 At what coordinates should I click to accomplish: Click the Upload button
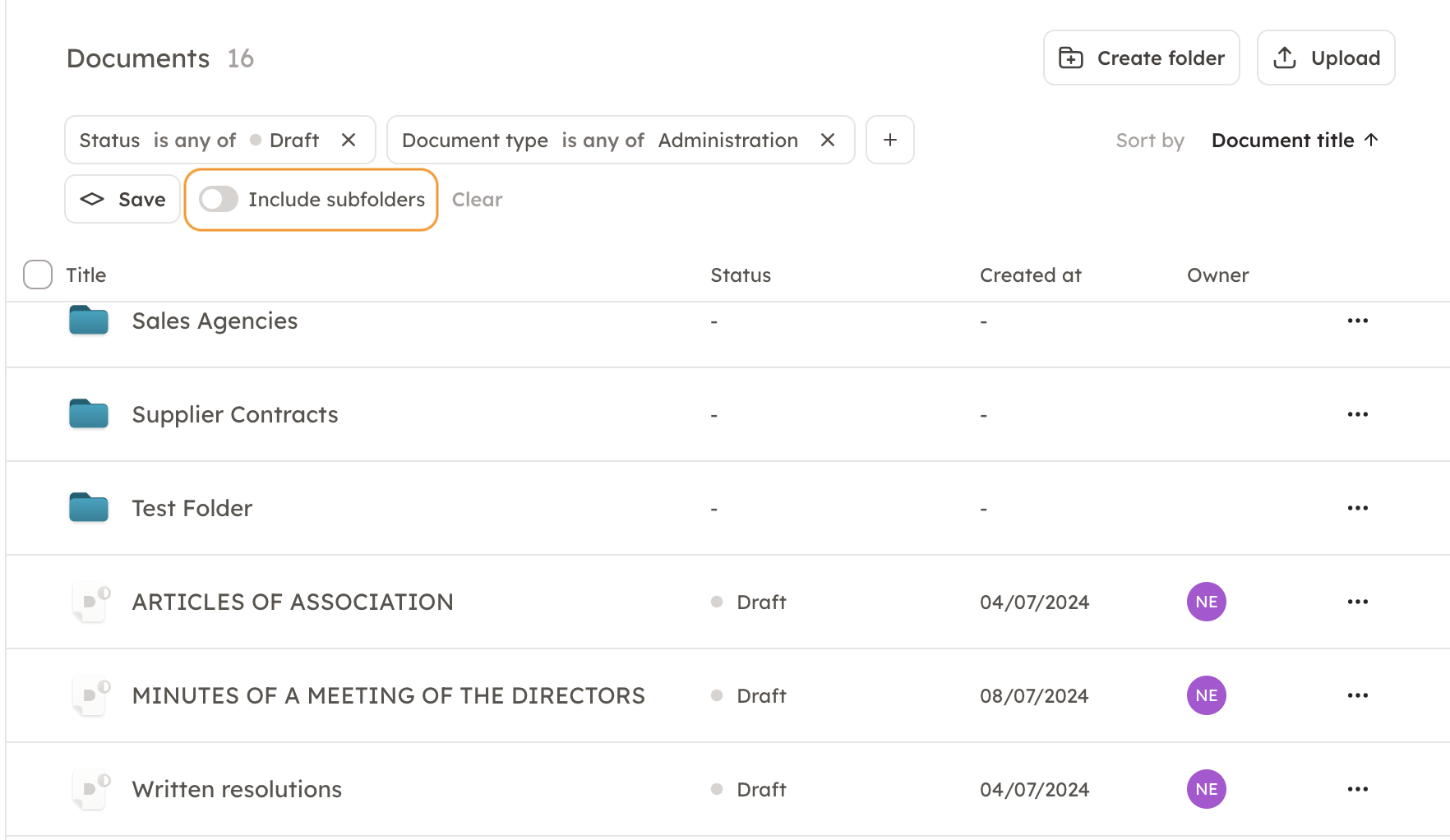[1325, 58]
